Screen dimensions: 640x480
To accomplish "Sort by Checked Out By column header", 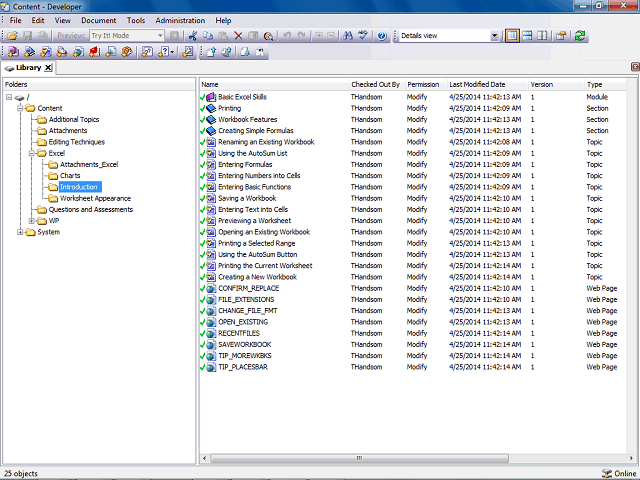I will coord(378,84).
